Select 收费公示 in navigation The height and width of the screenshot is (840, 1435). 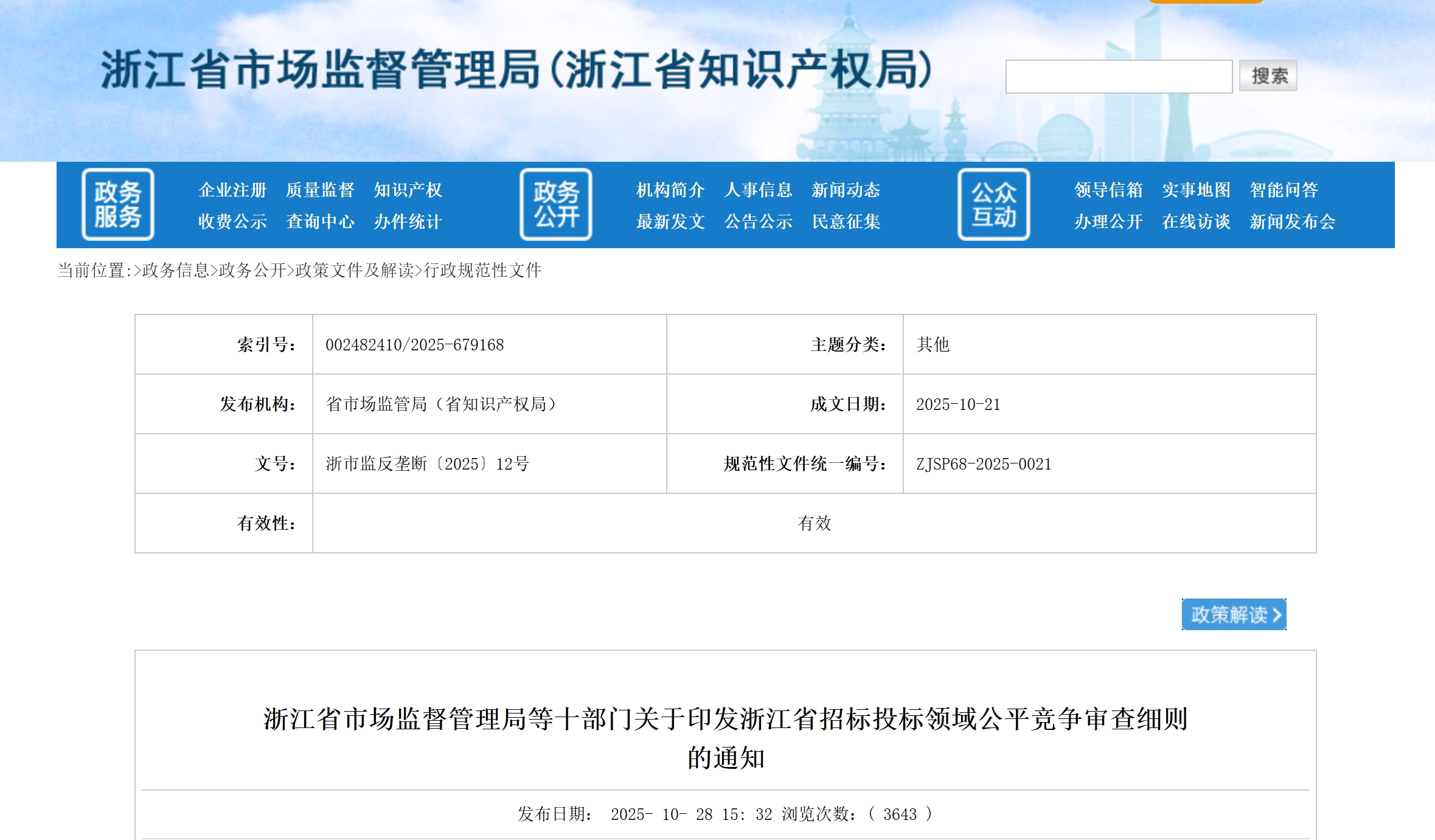coord(232,221)
